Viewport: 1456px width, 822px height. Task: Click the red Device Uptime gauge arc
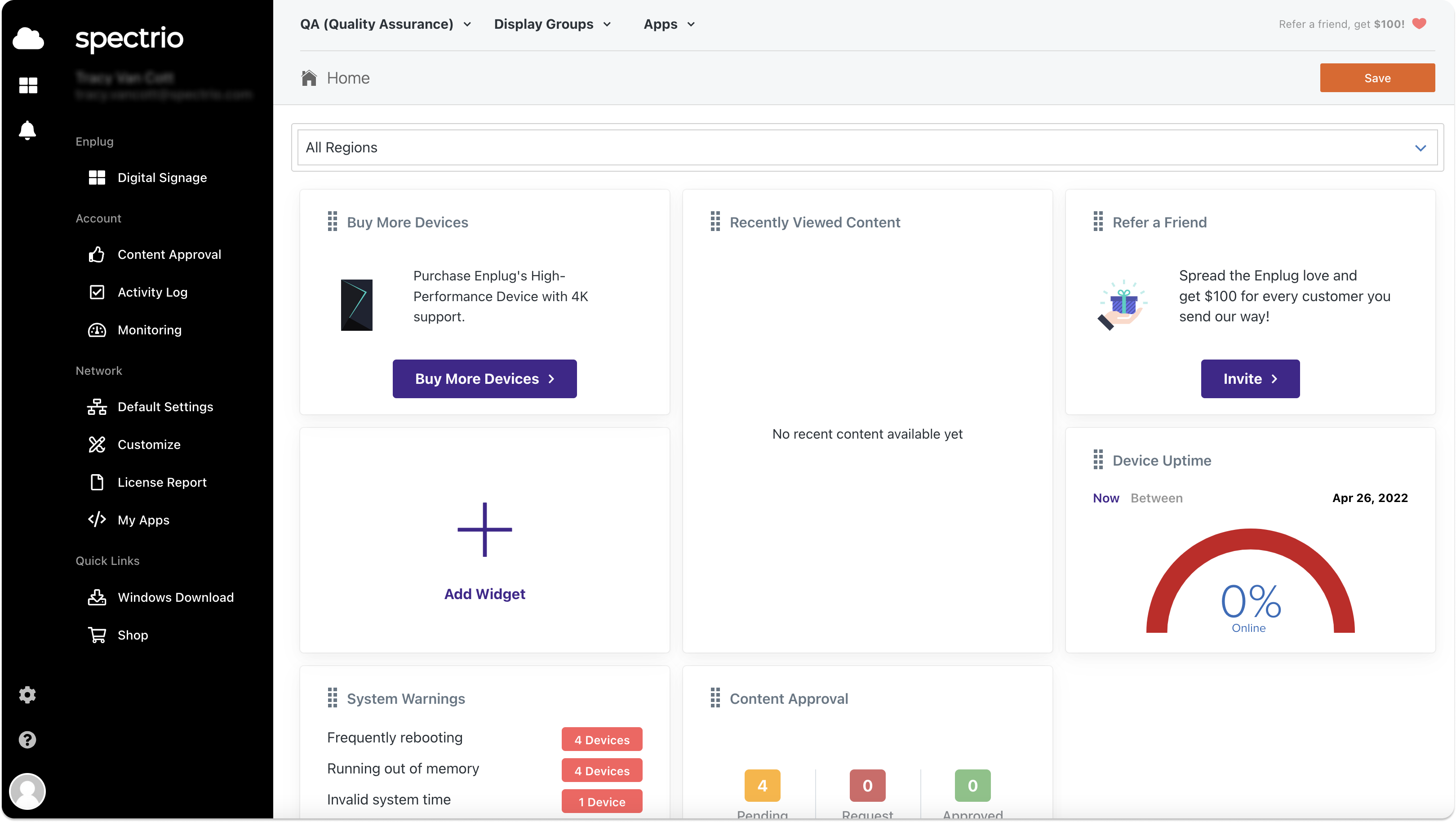point(1250,540)
